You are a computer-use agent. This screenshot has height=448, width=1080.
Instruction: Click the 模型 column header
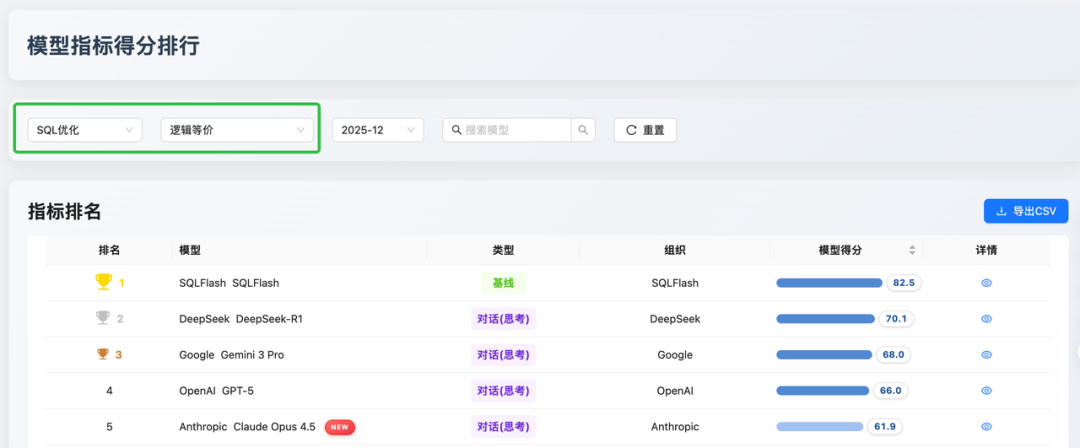[189, 250]
